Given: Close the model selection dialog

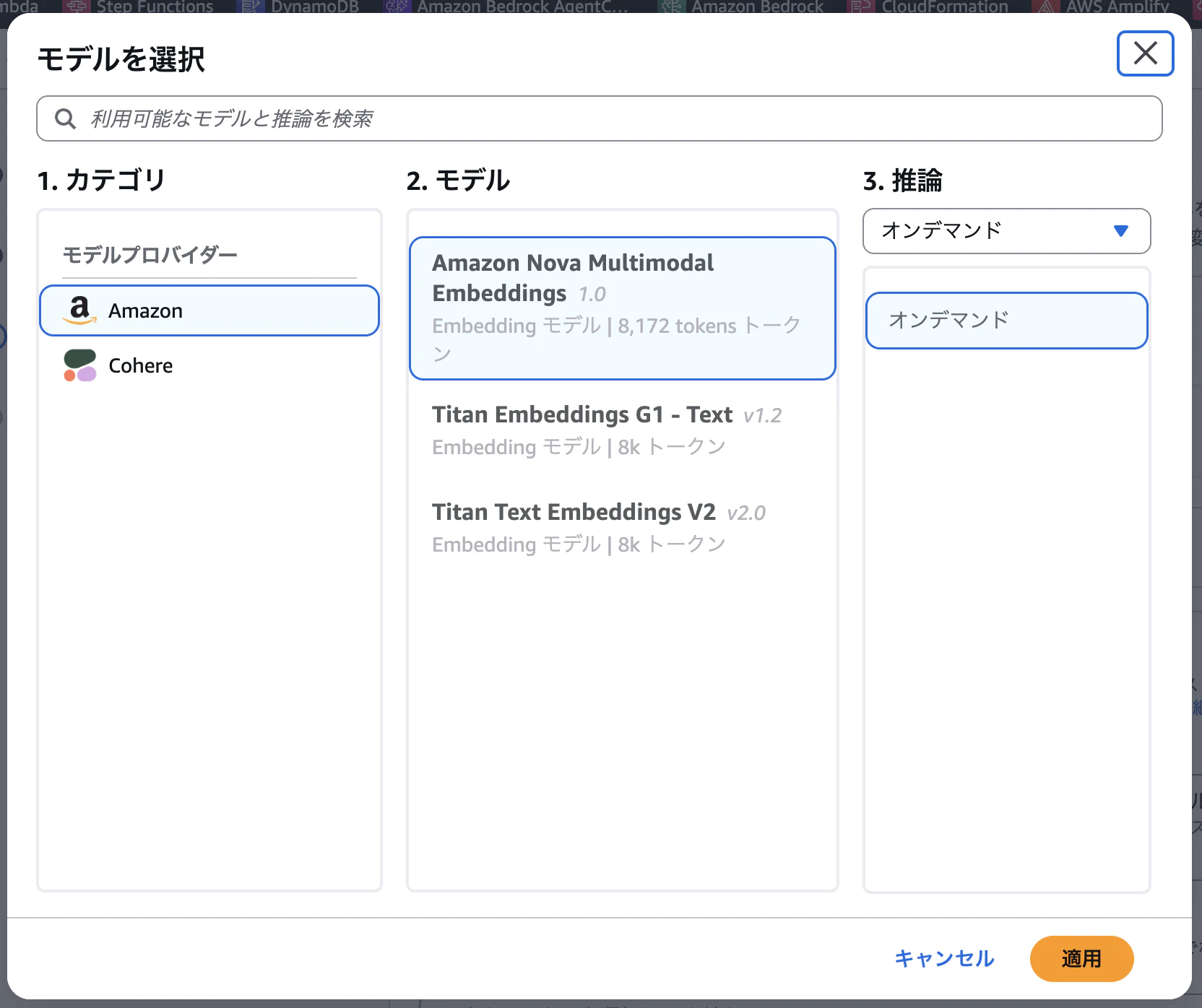Looking at the screenshot, I should click(x=1145, y=53).
